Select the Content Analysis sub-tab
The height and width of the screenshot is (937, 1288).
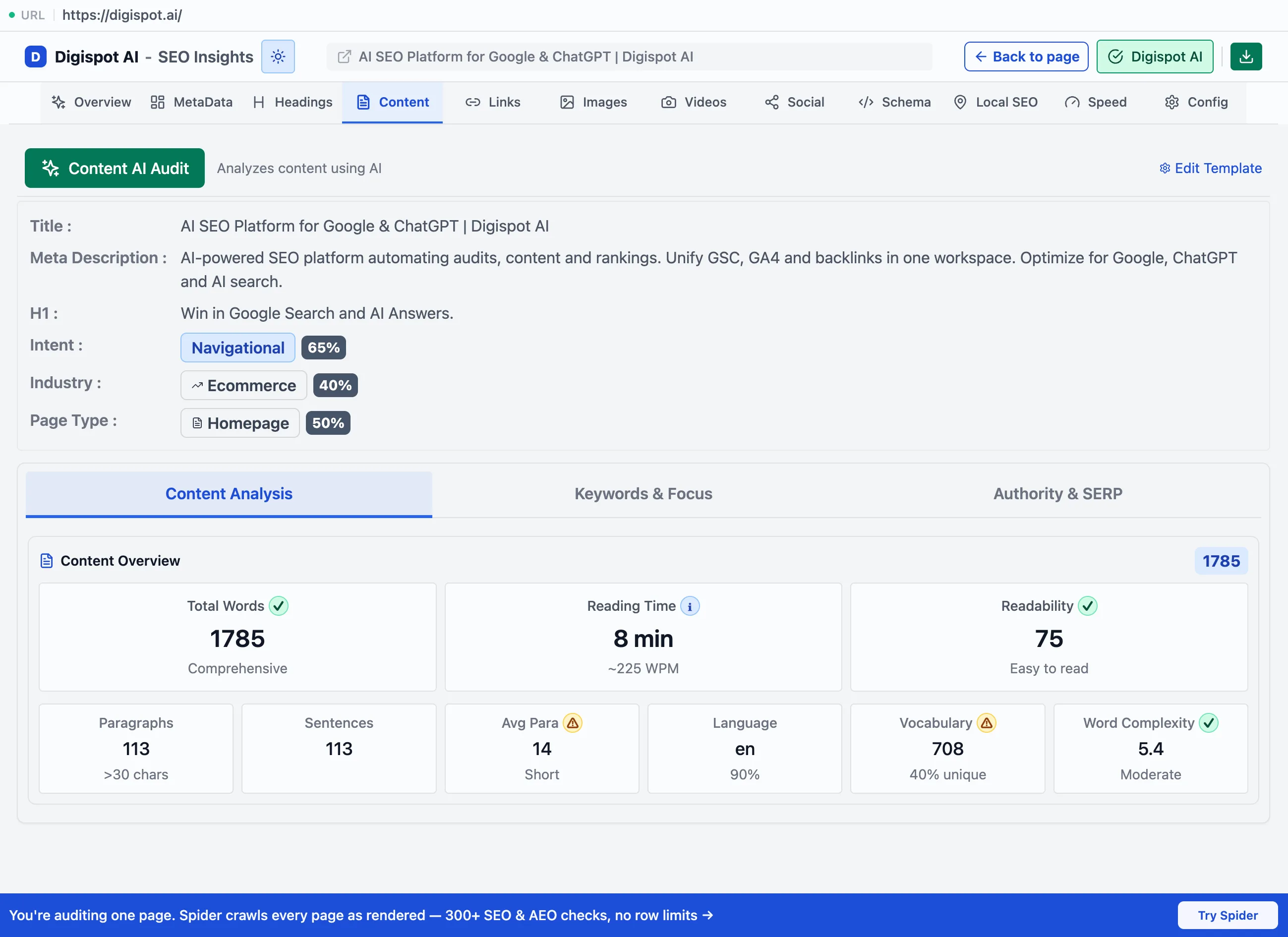pos(229,494)
